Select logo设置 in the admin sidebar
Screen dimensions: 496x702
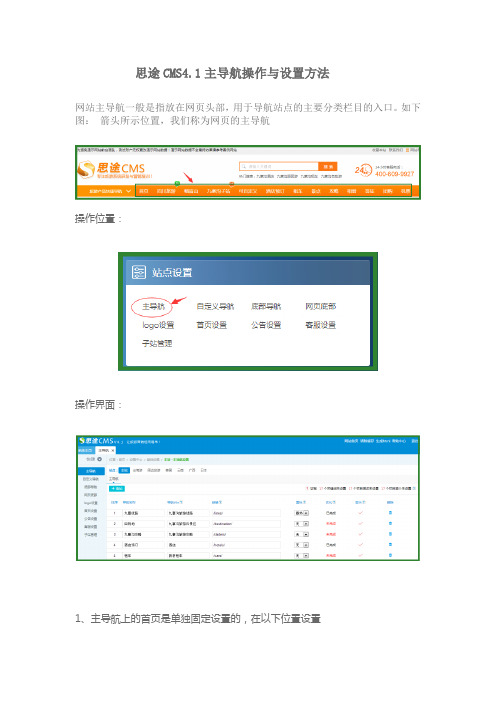pos(91,503)
